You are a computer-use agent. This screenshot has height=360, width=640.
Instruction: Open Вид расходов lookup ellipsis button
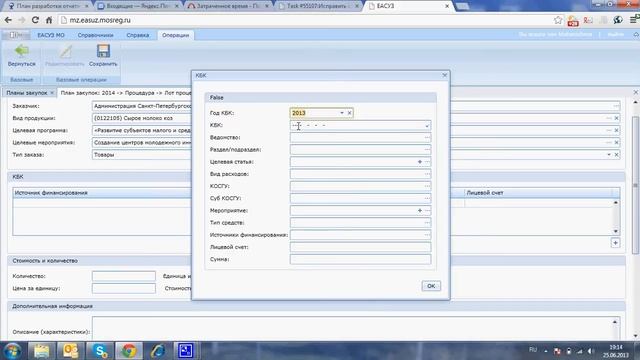[427, 174]
